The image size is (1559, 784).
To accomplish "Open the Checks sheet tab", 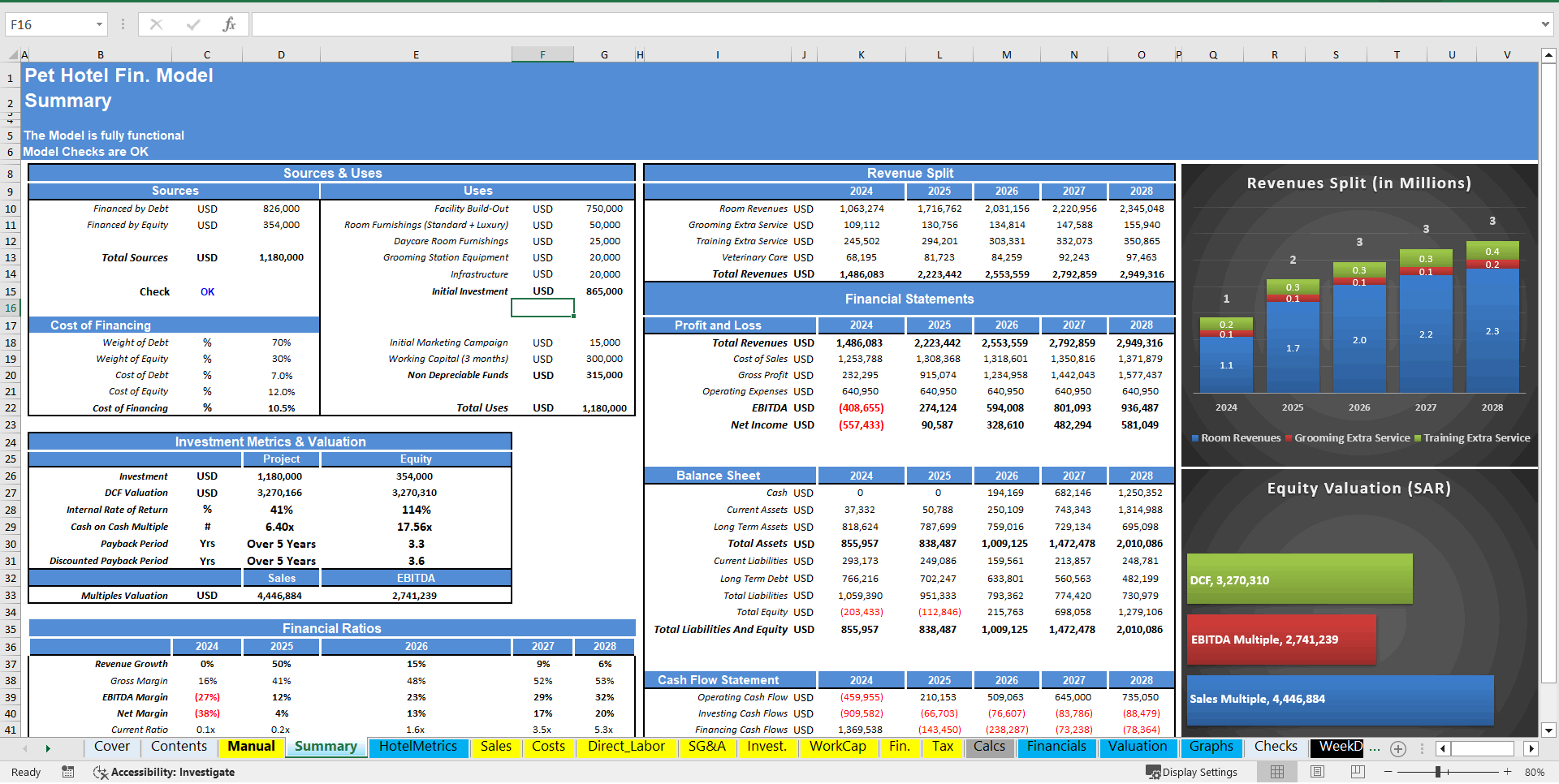I will (x=1276, y=747).
